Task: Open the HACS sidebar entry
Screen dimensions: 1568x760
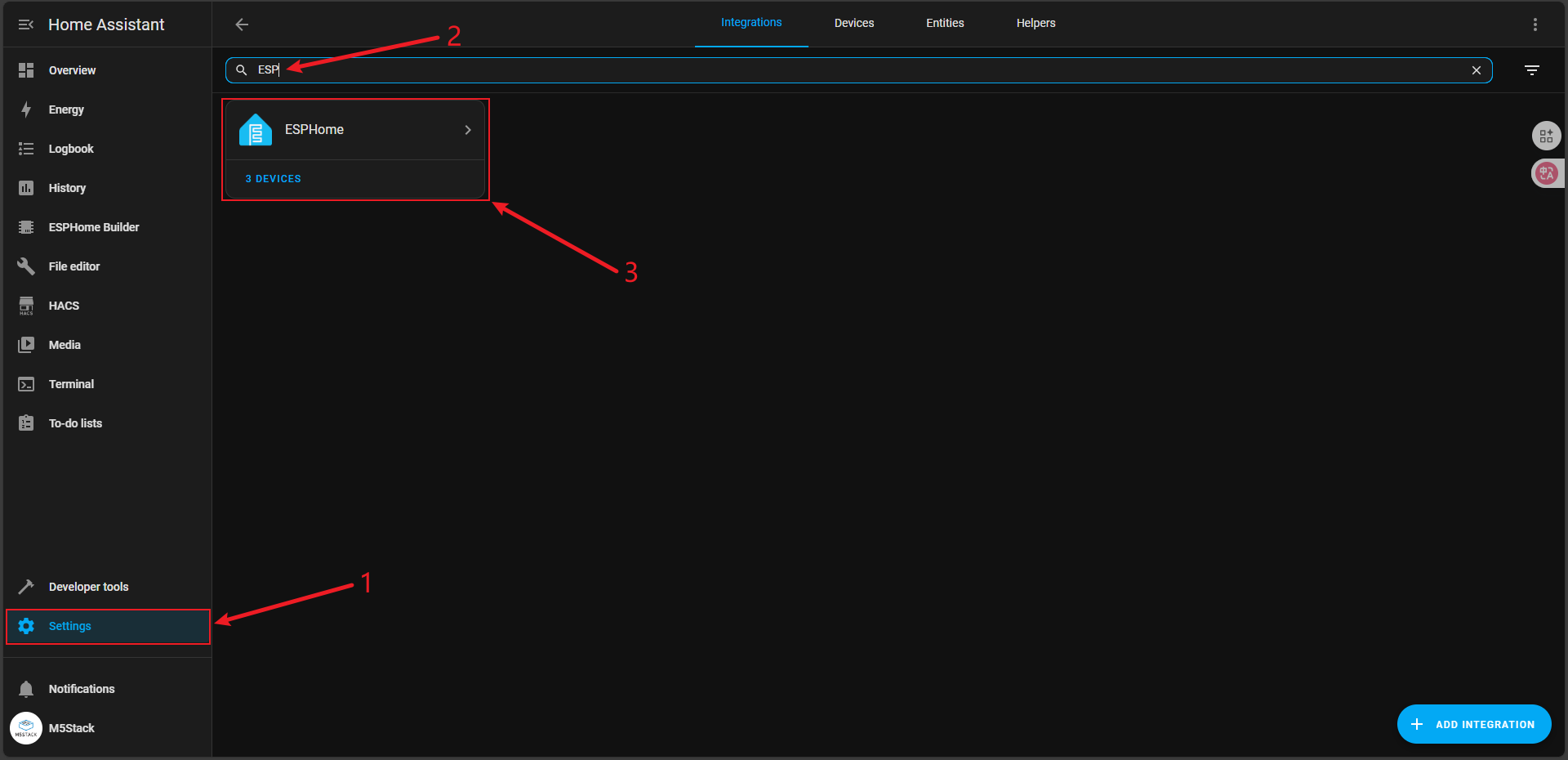Action: (108, 306)
